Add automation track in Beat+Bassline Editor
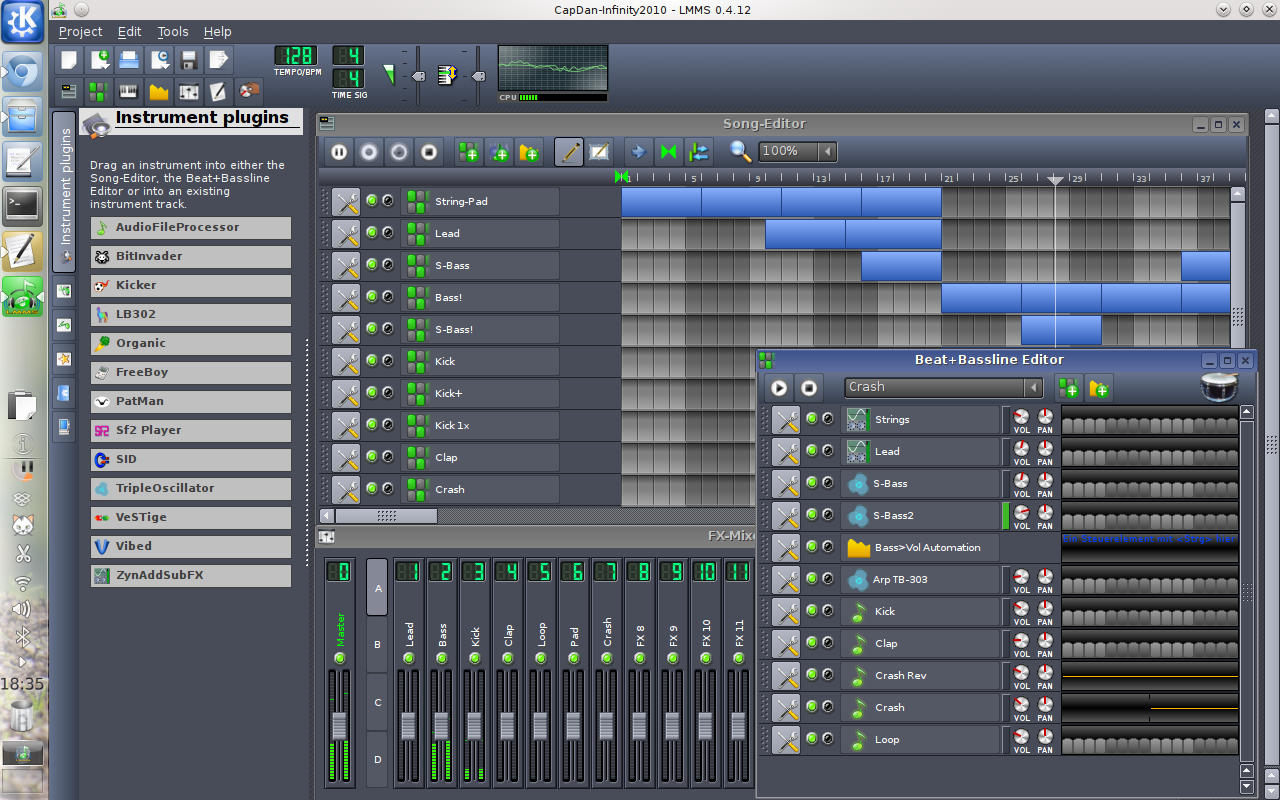Screen dimensions: 1280x800 [x=1099, y=387]
